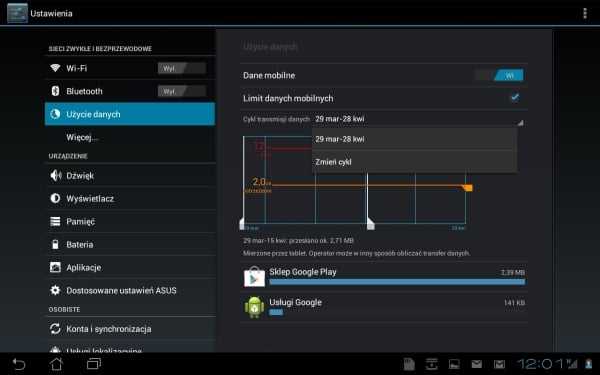Open the Usługi Google data usage row

click(x=384, y=307)
